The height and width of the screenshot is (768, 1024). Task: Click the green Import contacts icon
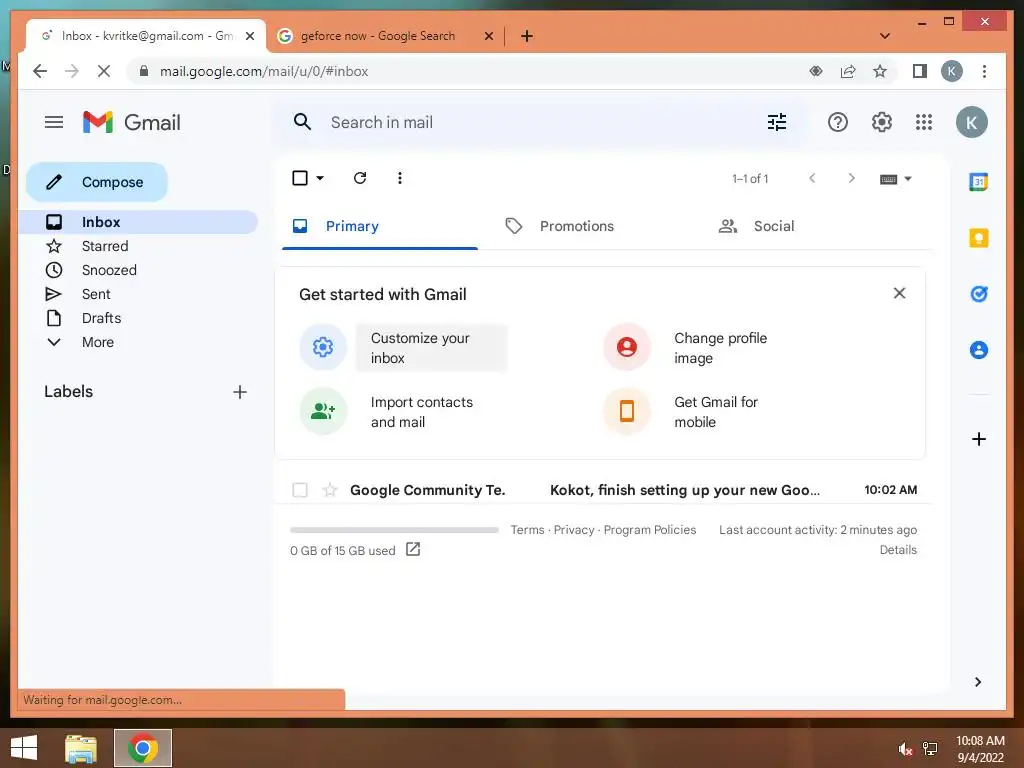[x=323, y=411]
